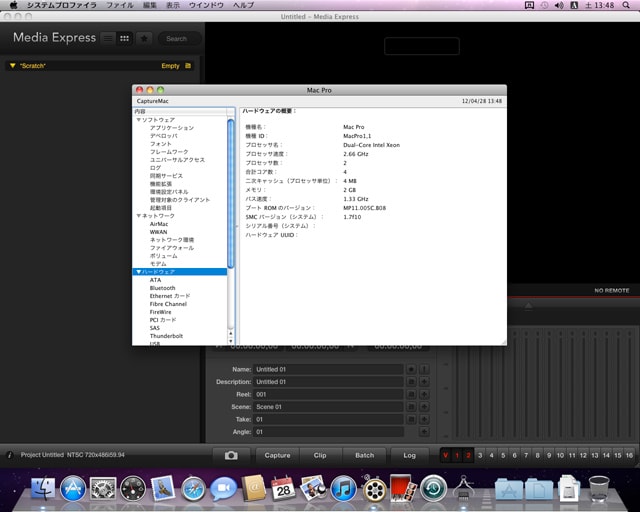640x512 pixels.
Task: Click the exclamation icon beside Name
Action: 424,370
